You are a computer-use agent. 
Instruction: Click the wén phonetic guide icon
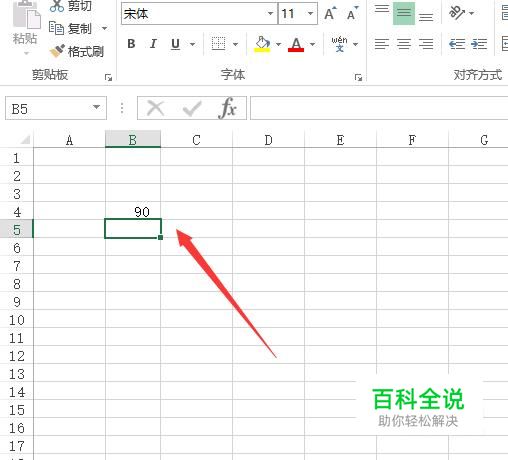click(x=339, y=44)
